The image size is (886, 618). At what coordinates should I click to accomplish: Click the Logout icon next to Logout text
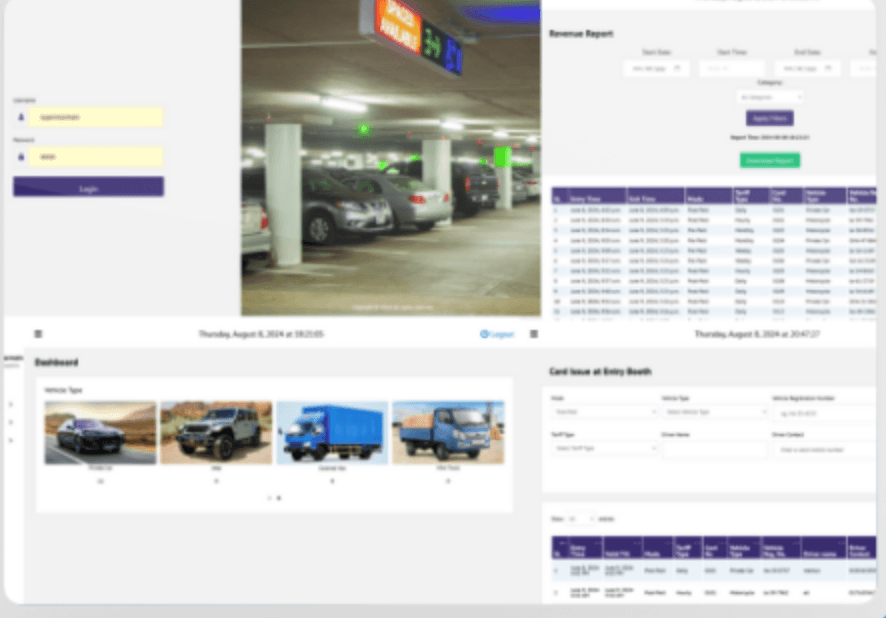tap(484, 334)
